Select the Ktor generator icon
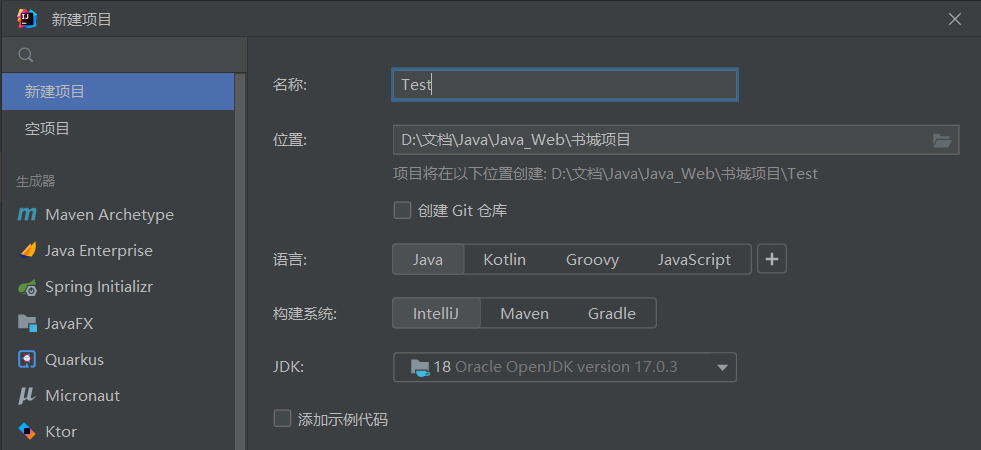This screenshot has height=450, width=981. pos(27,431)
